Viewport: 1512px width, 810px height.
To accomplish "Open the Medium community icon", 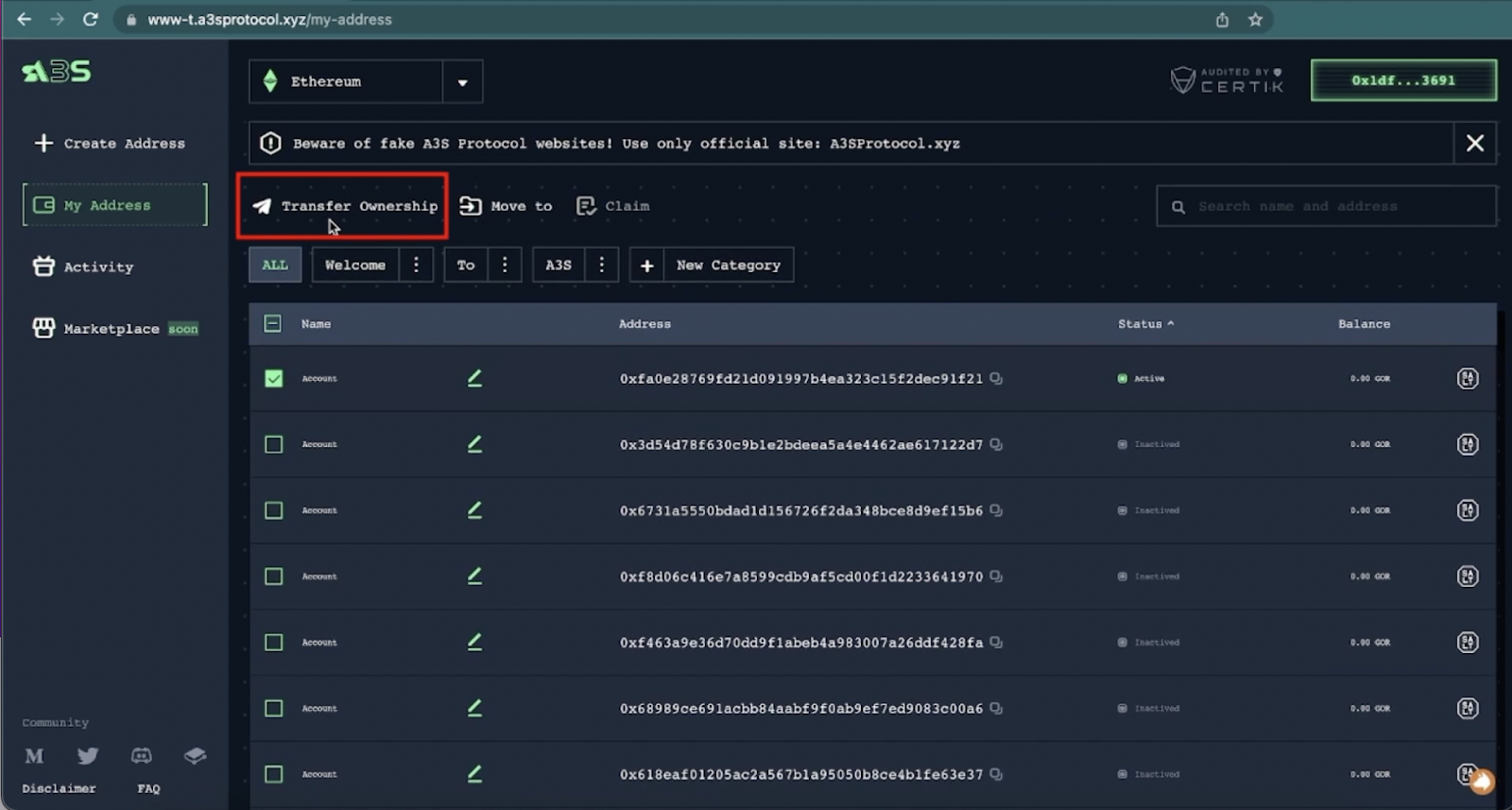I will pos(34,755).
